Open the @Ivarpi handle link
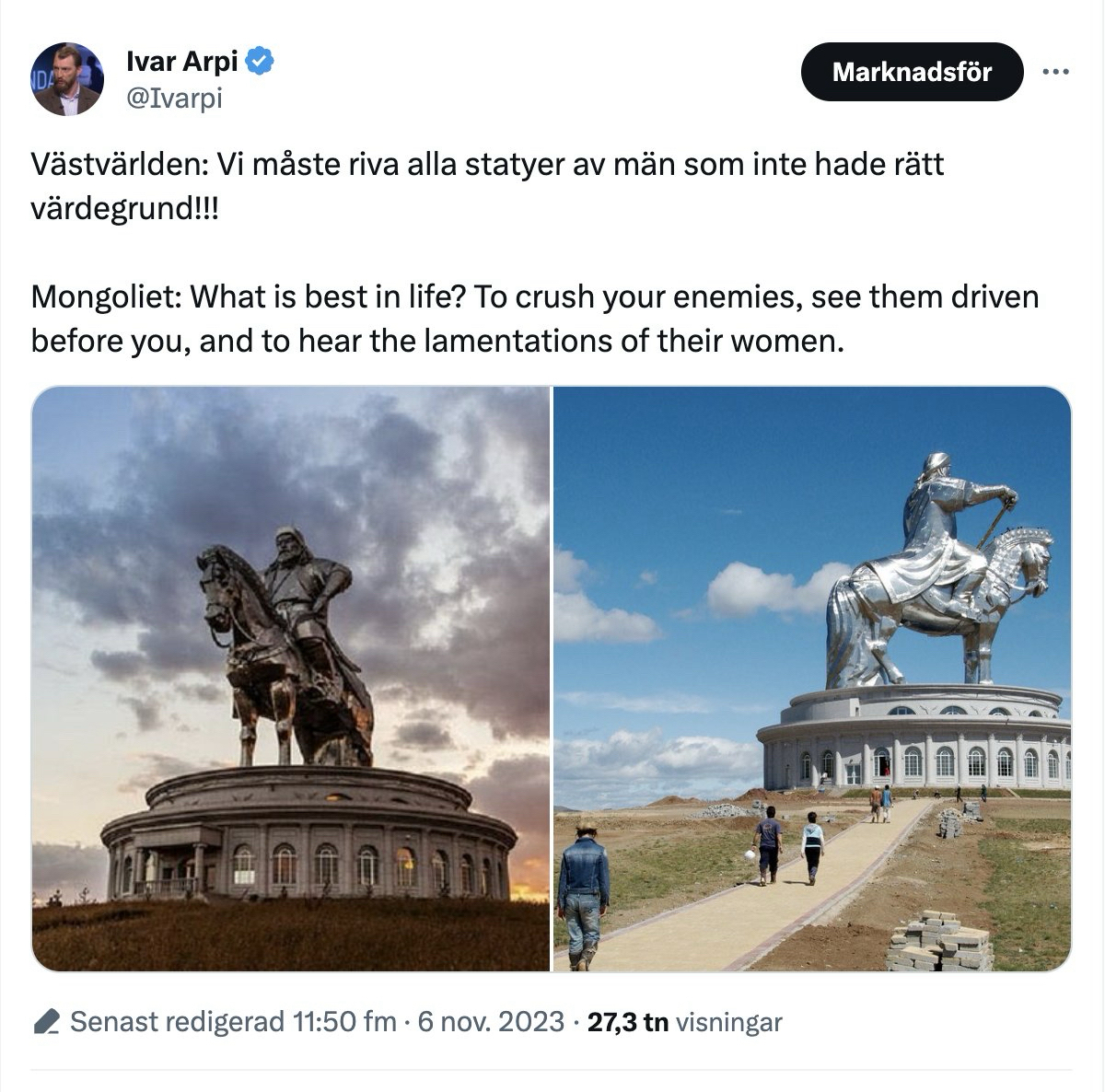This screenshot has height=1092, width=1105. pyautogui.click(x=174, y=98)
